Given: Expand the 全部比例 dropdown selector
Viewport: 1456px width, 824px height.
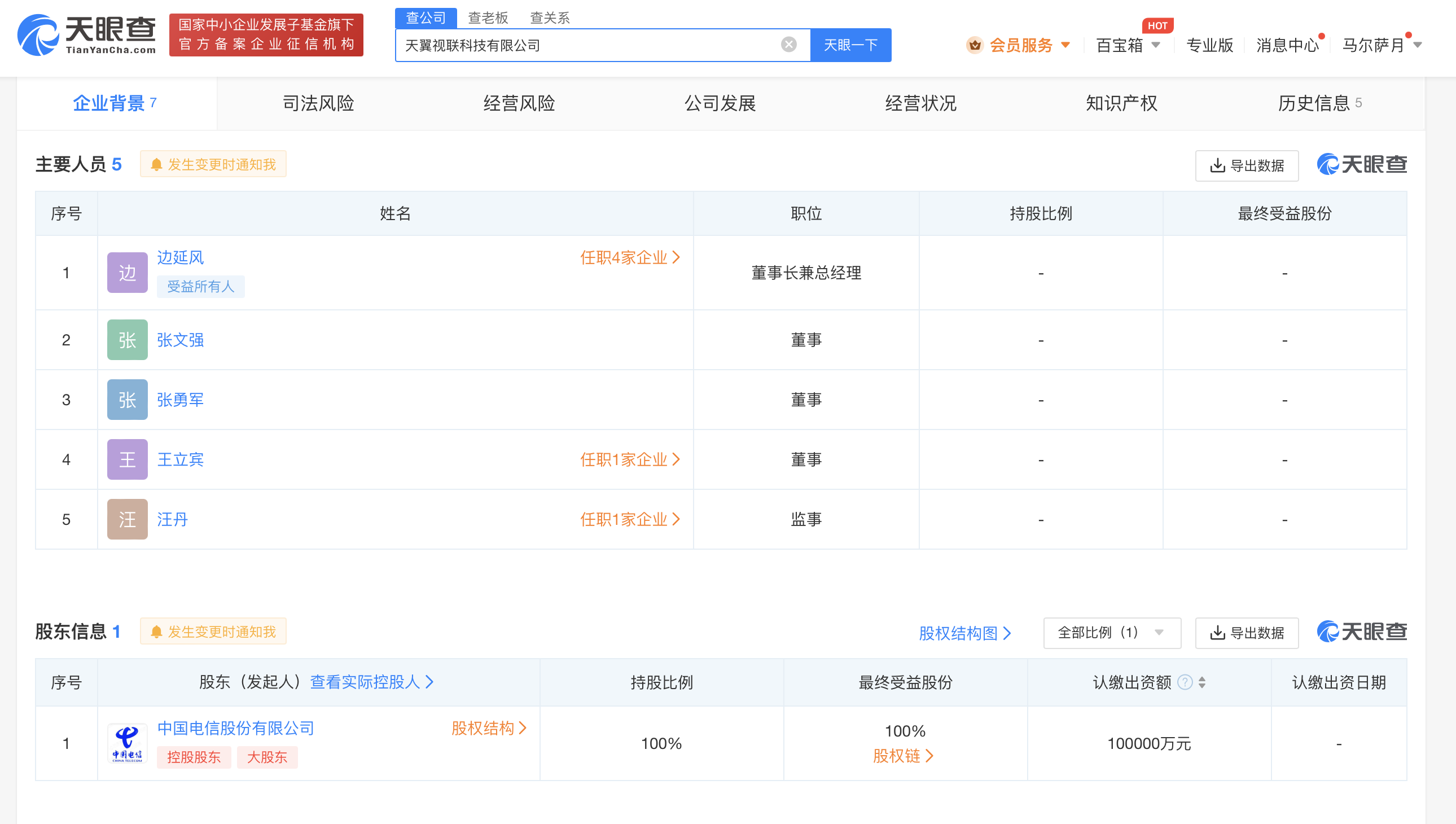Looking at the screenshot, I should click(1110, 632).
